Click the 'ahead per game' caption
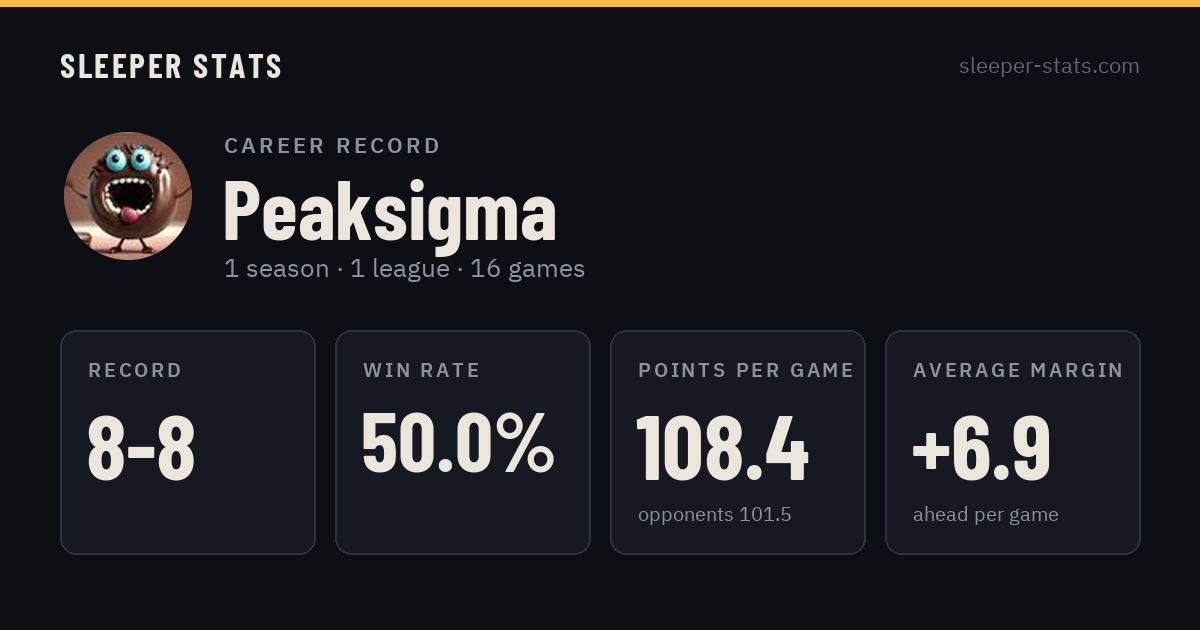Screen dimensions: 1200x630 point(985,515)
